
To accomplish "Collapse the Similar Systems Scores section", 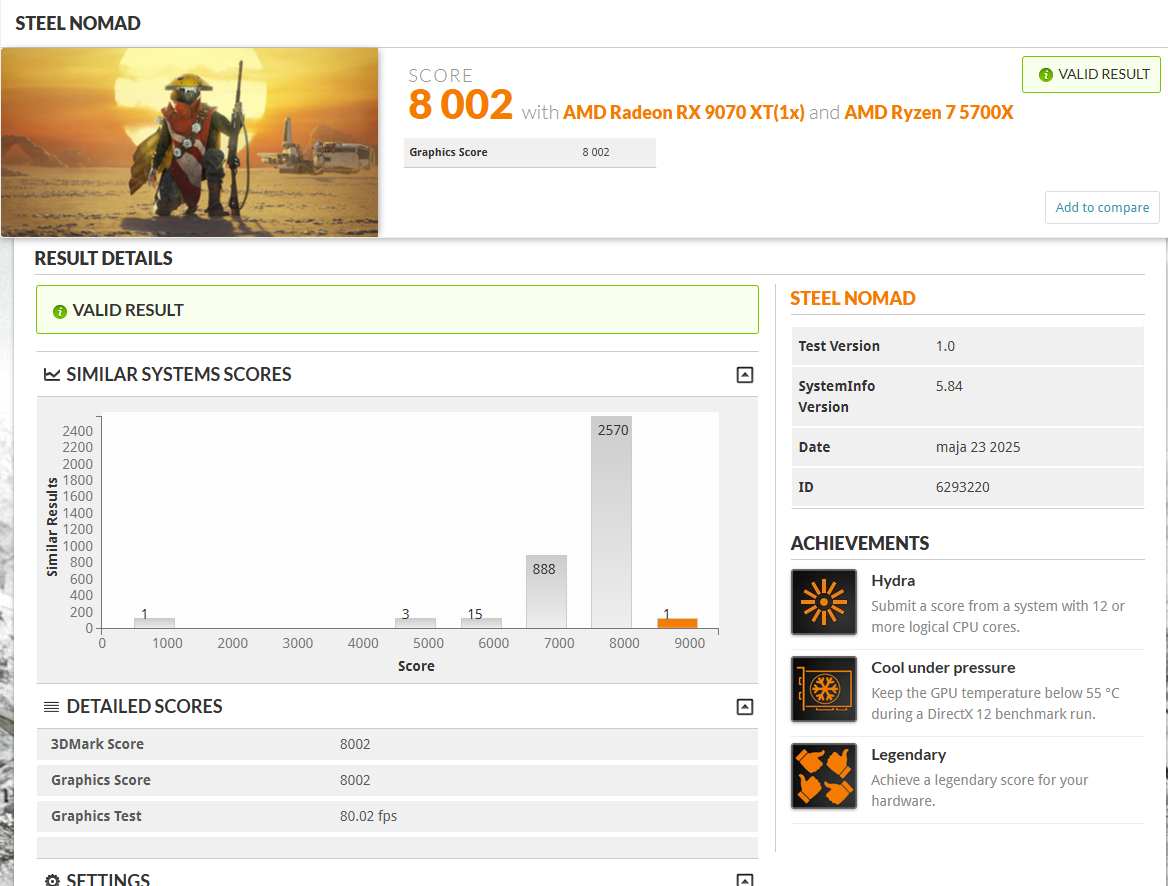I will (745, 375).
